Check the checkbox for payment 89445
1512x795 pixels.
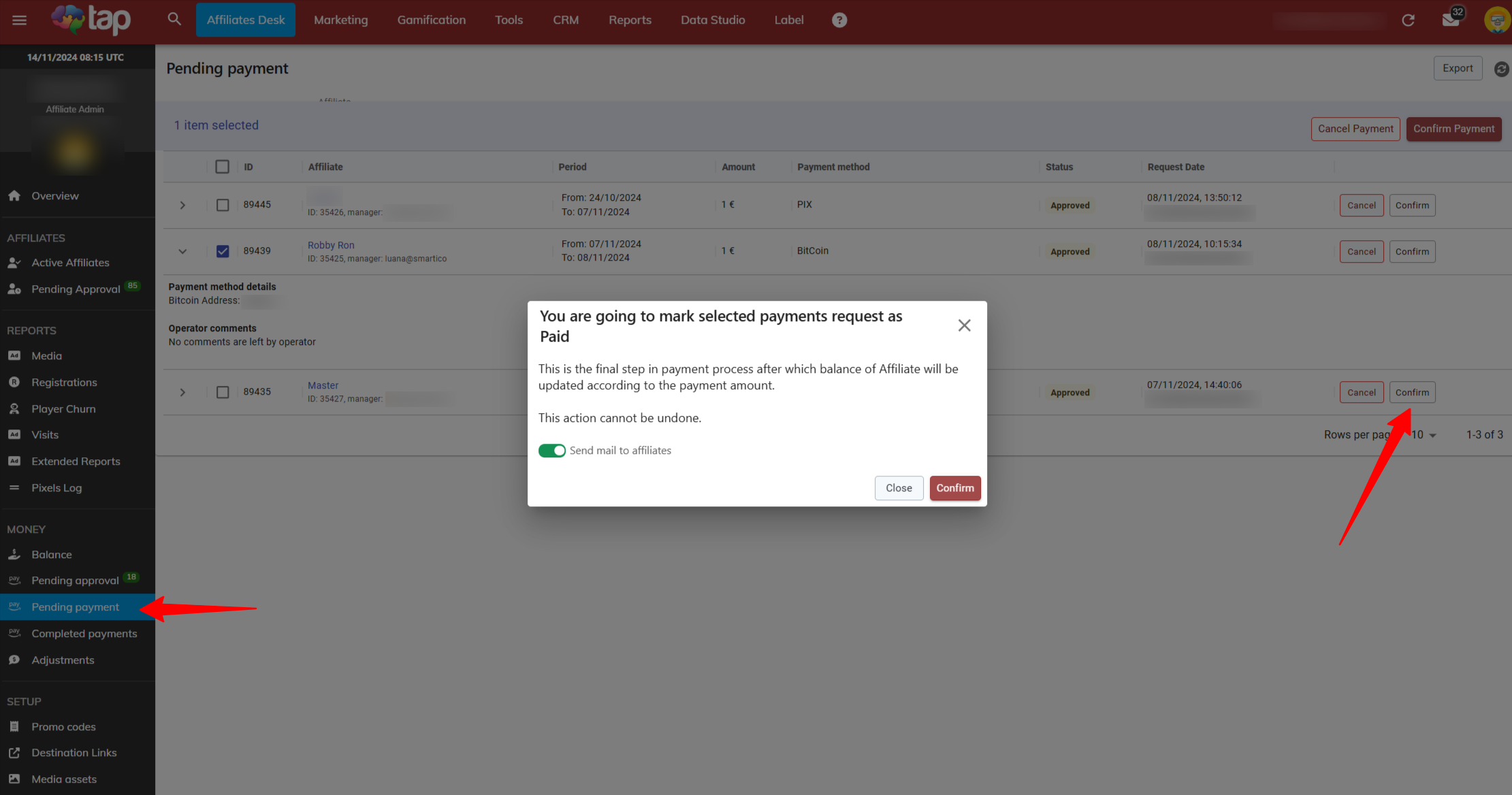point(223,205)
